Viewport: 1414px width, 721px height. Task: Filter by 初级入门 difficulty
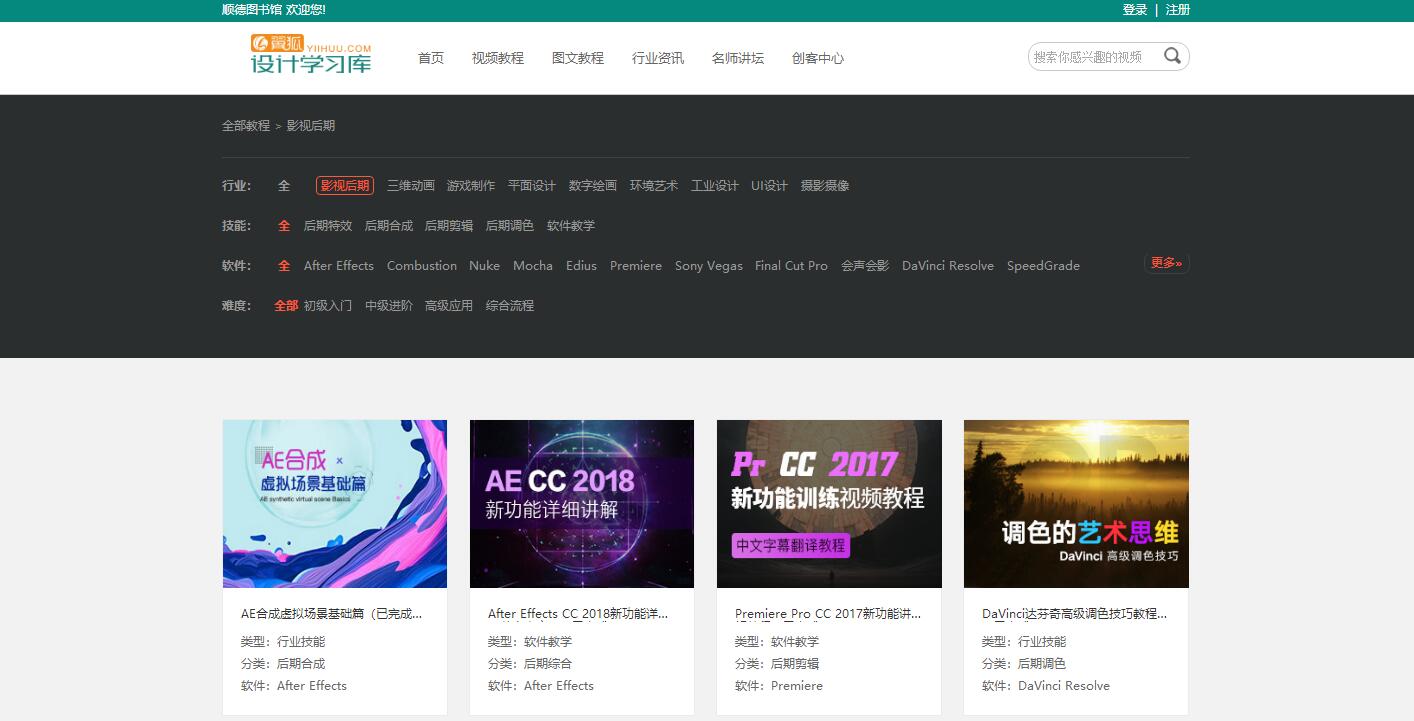[x=328, y=306]
